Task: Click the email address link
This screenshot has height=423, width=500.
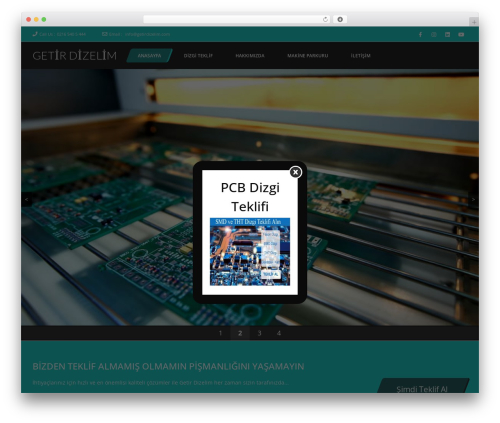Action: 147,34
